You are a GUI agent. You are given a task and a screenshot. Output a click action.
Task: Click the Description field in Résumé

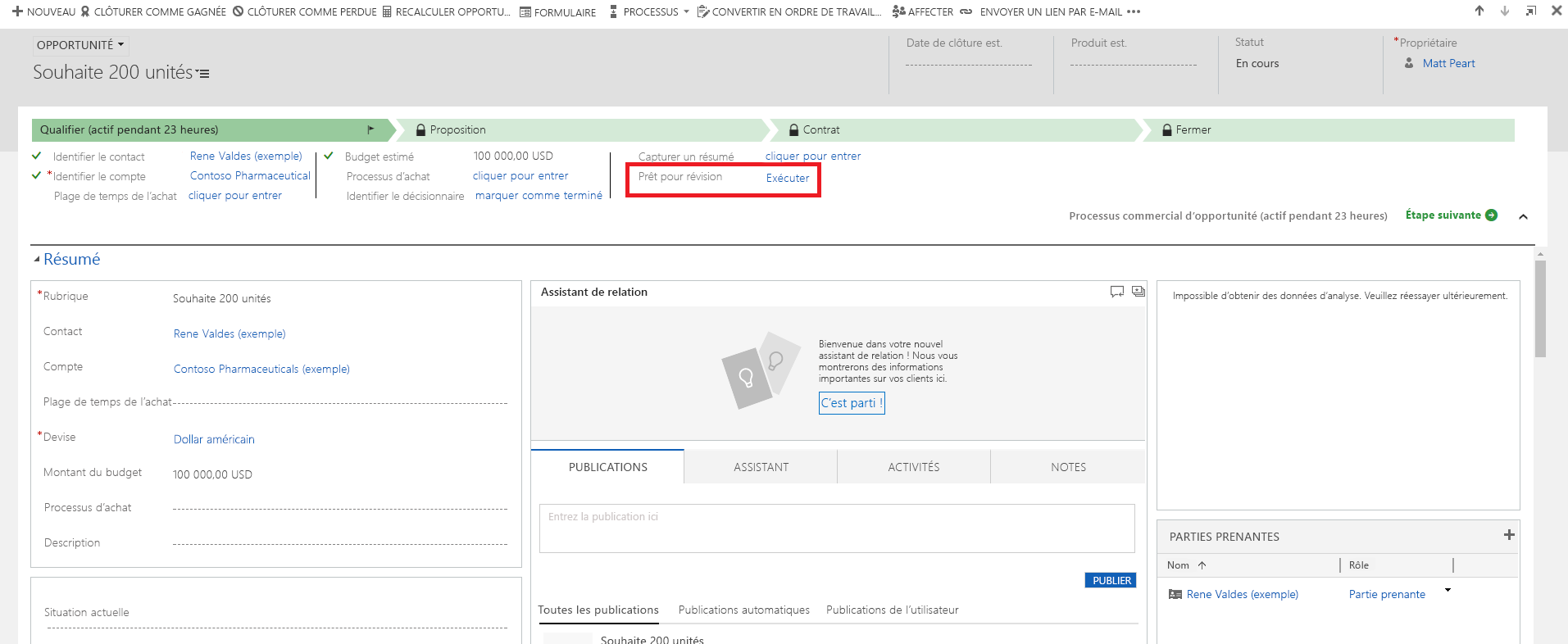point(340,542)
